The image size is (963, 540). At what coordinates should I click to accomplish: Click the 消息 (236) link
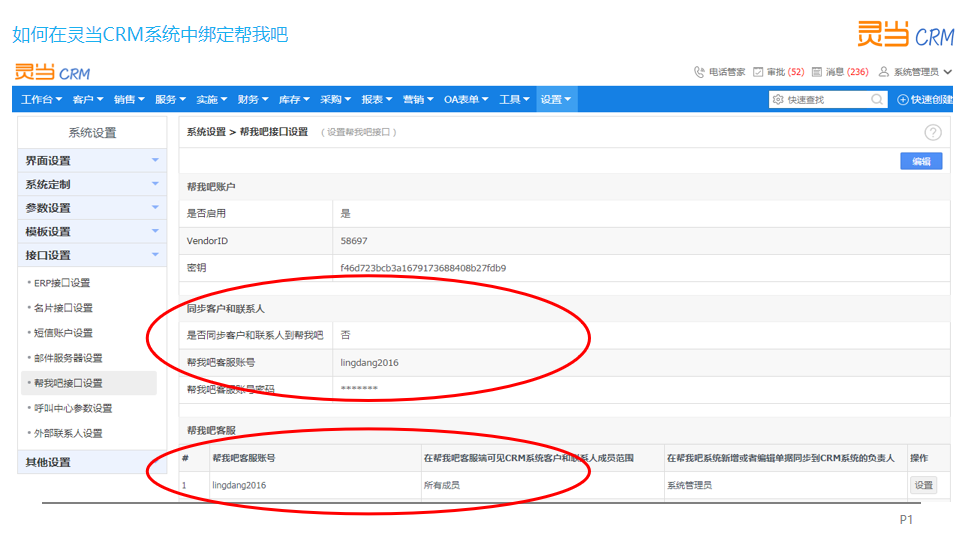847,72
